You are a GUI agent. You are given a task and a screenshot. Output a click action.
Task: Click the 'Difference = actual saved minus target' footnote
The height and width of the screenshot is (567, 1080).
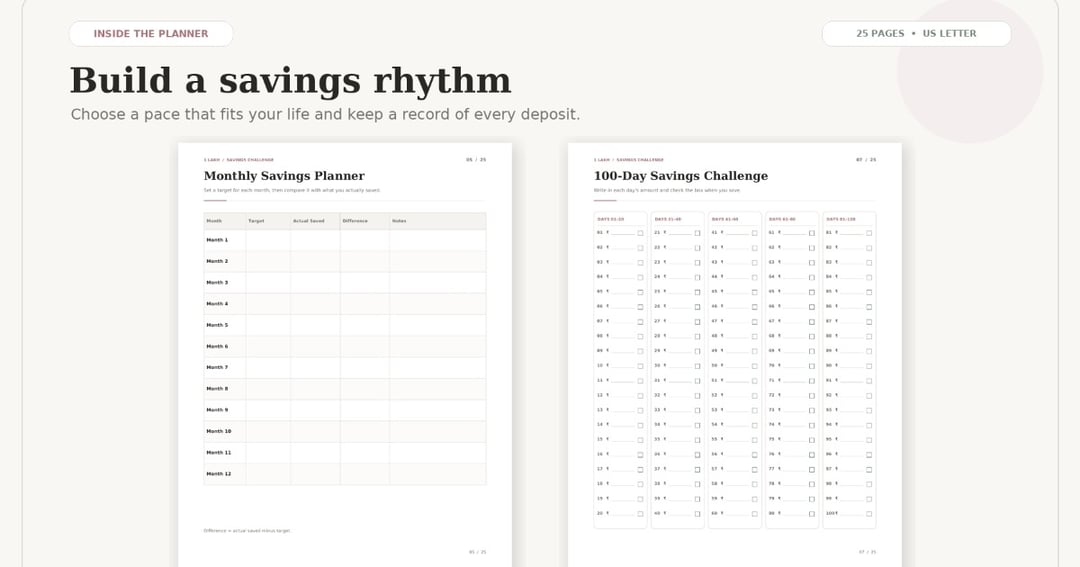[x=247, y=530]
